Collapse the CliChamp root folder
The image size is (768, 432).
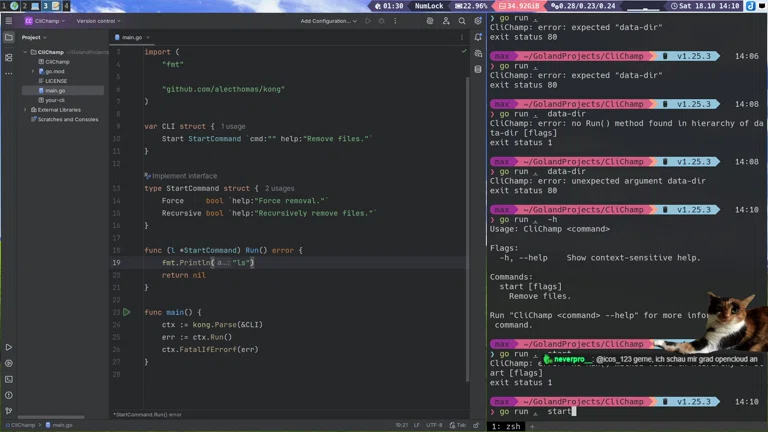tap(25, 52)
